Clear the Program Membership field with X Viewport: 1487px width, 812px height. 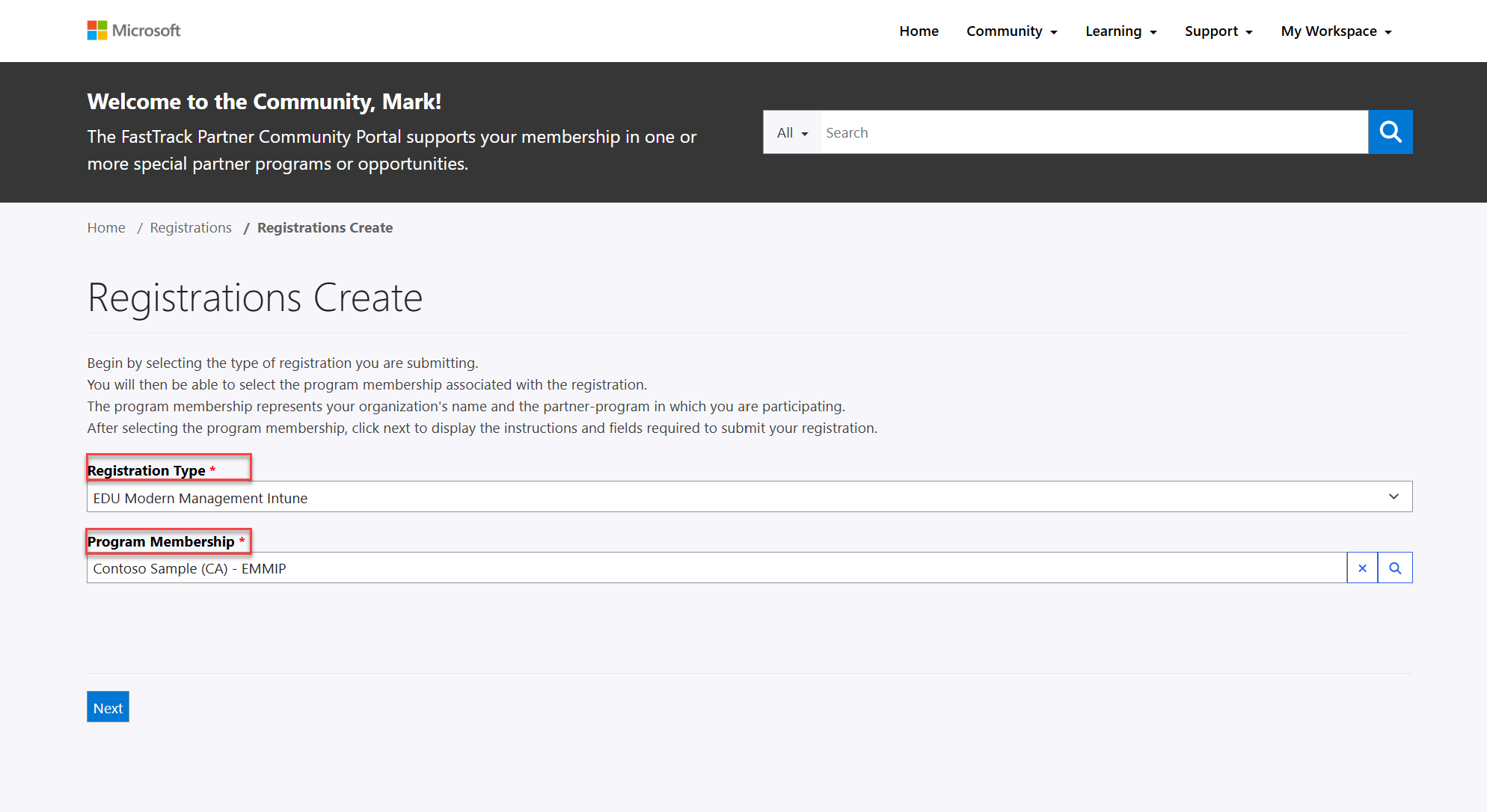tap(1362, 568)
